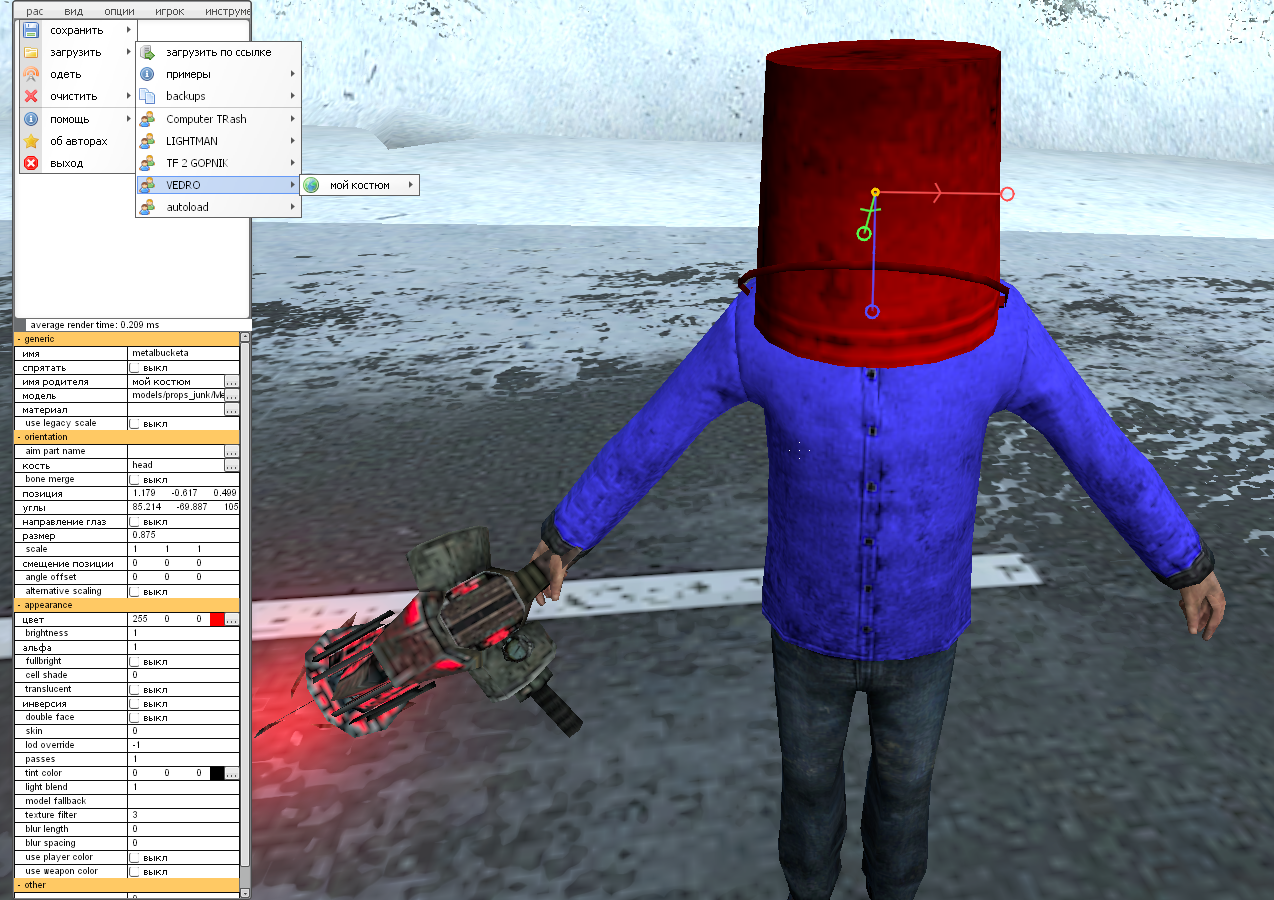Click the позиция value 1.179
This screenshot has width=1274, height=900.
(145, 494)
